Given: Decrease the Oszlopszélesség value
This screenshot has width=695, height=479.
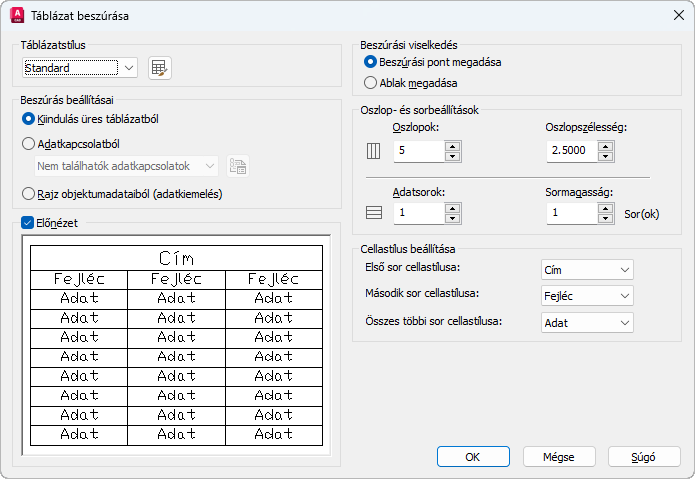Looking at the screenshot, I should point(606,157).
